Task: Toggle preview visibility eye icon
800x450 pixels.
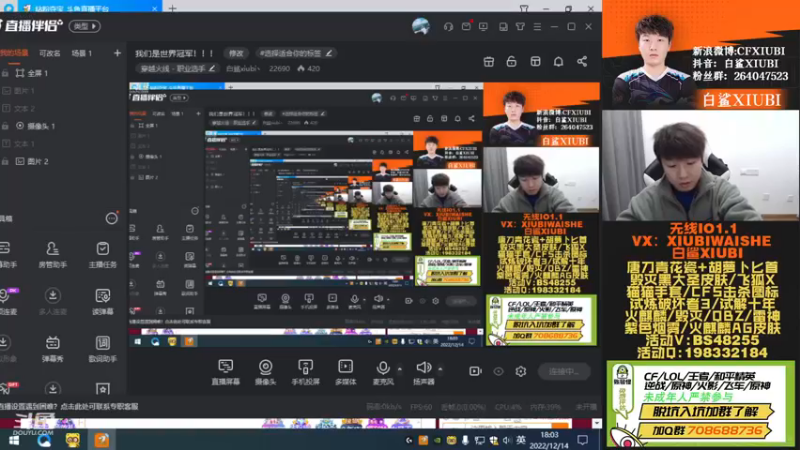Action: click(x=498, y=371)
